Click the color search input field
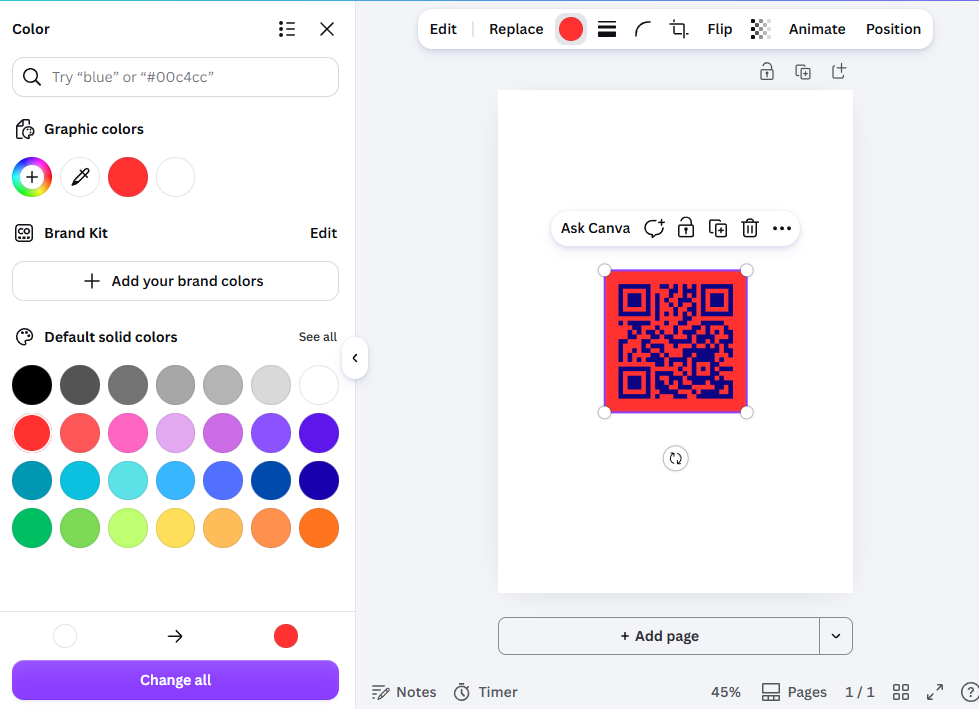 [x=175, y=77]
